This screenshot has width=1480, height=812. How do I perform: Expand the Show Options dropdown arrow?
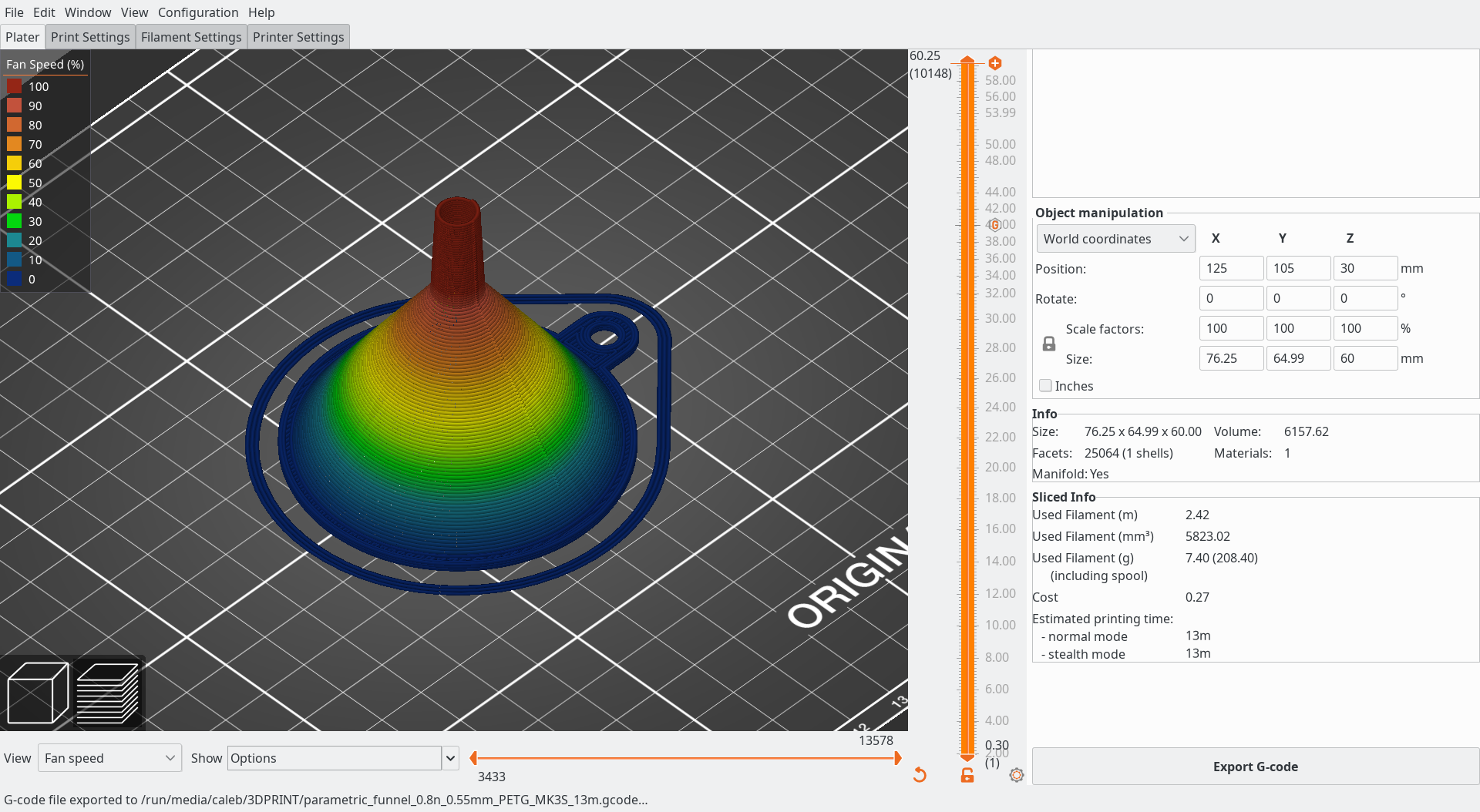click(x=451, y=758)
